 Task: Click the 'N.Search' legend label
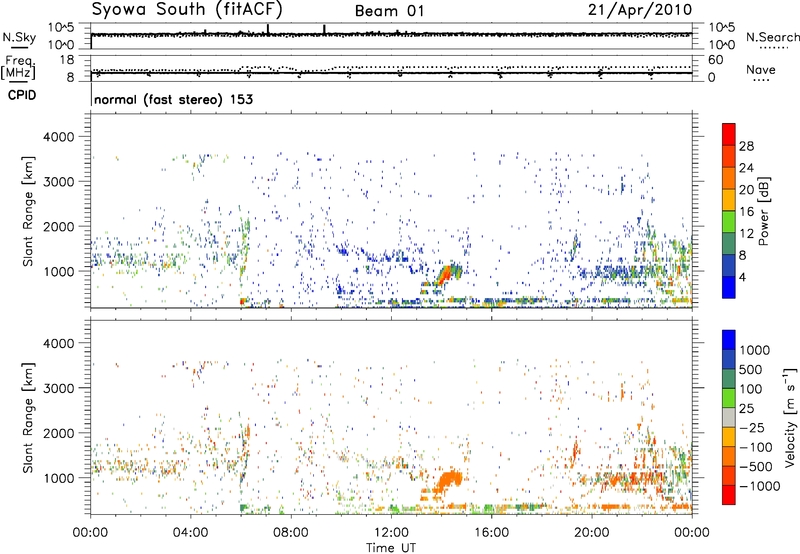(772, 37)
